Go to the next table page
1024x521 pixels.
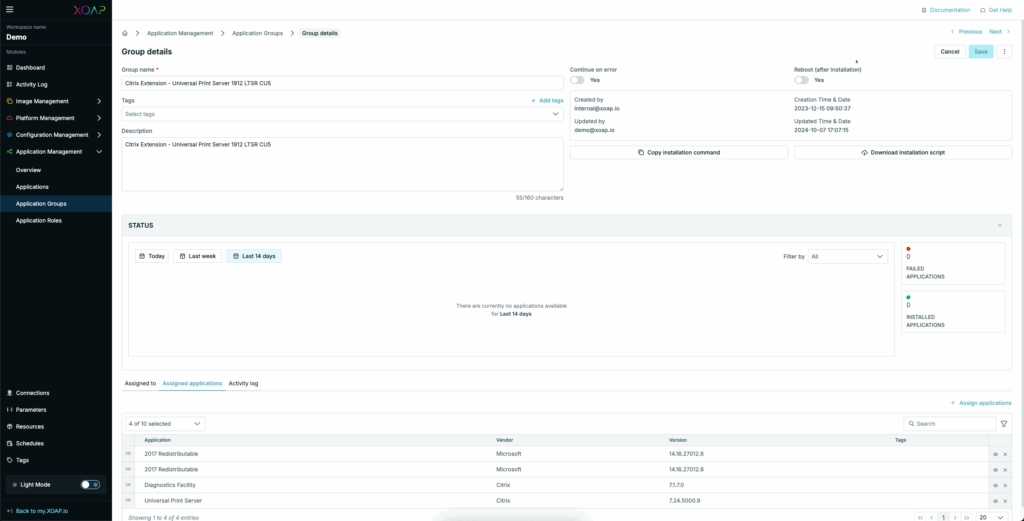[x=955, y=517]
